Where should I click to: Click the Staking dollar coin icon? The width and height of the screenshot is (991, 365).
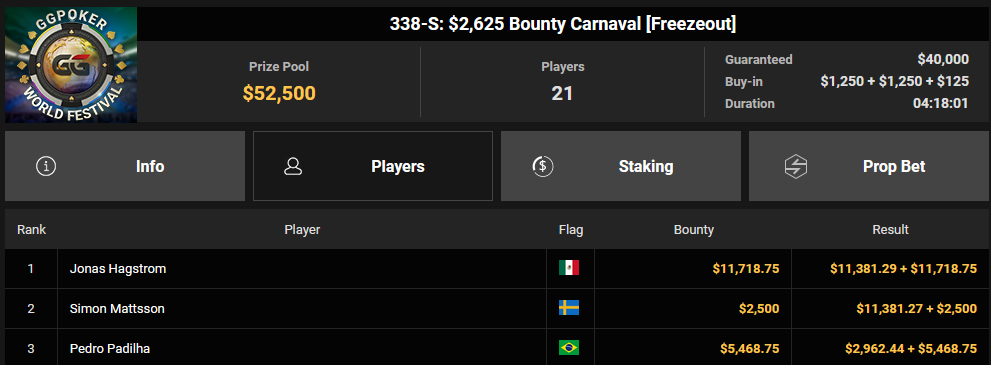[542, 166]
